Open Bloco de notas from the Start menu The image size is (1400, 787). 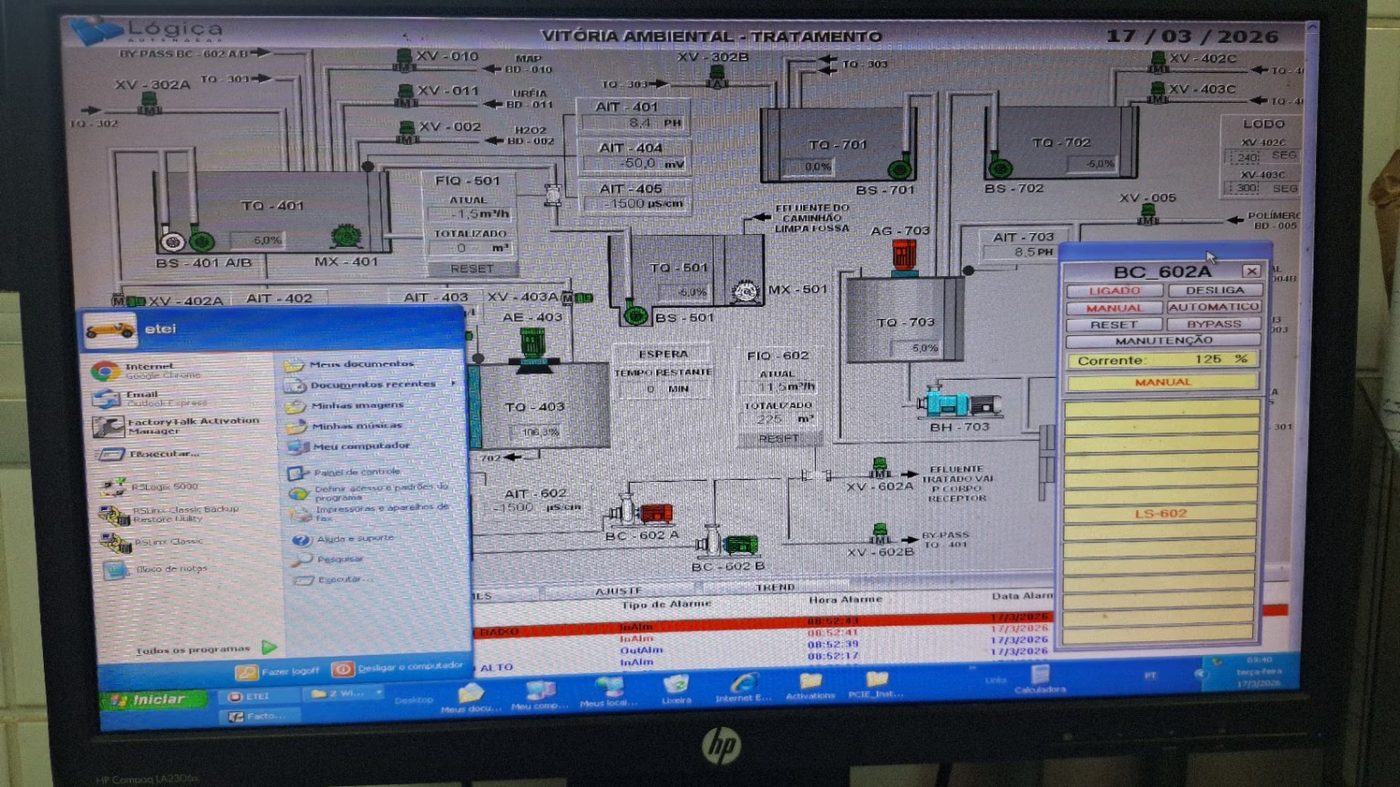(158, 569)
